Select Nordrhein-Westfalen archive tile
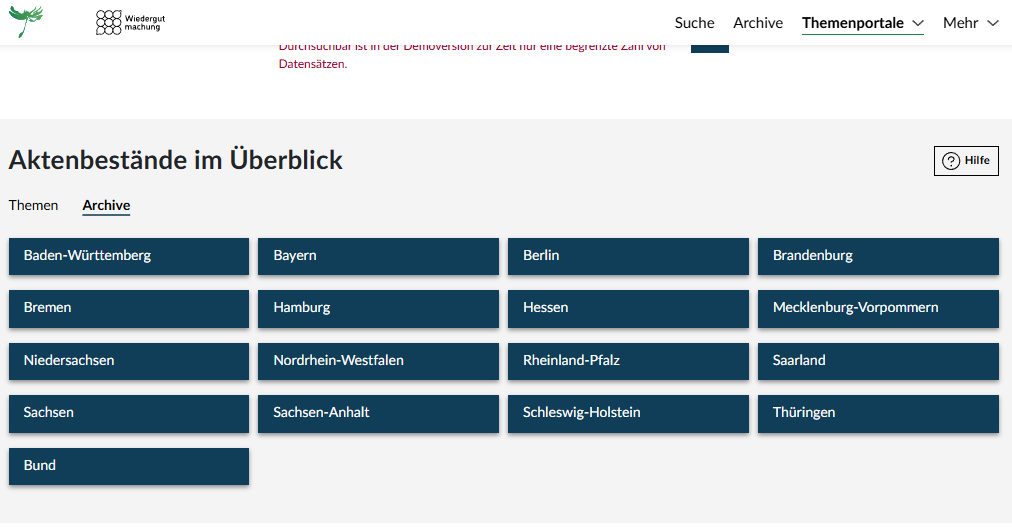The image size is (1012, 532). pos(378,361)
